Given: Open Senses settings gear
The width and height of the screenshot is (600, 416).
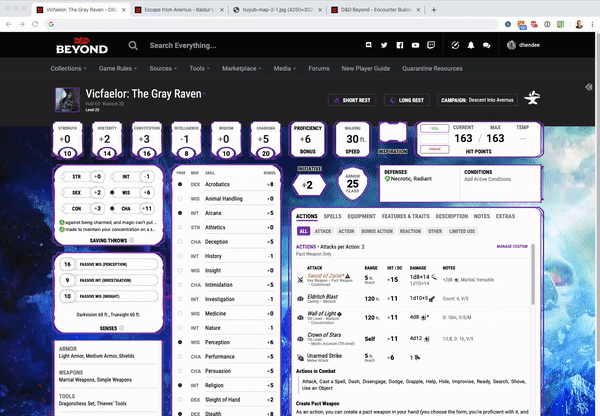Looking at the screenshot, I should click(122, 328).
